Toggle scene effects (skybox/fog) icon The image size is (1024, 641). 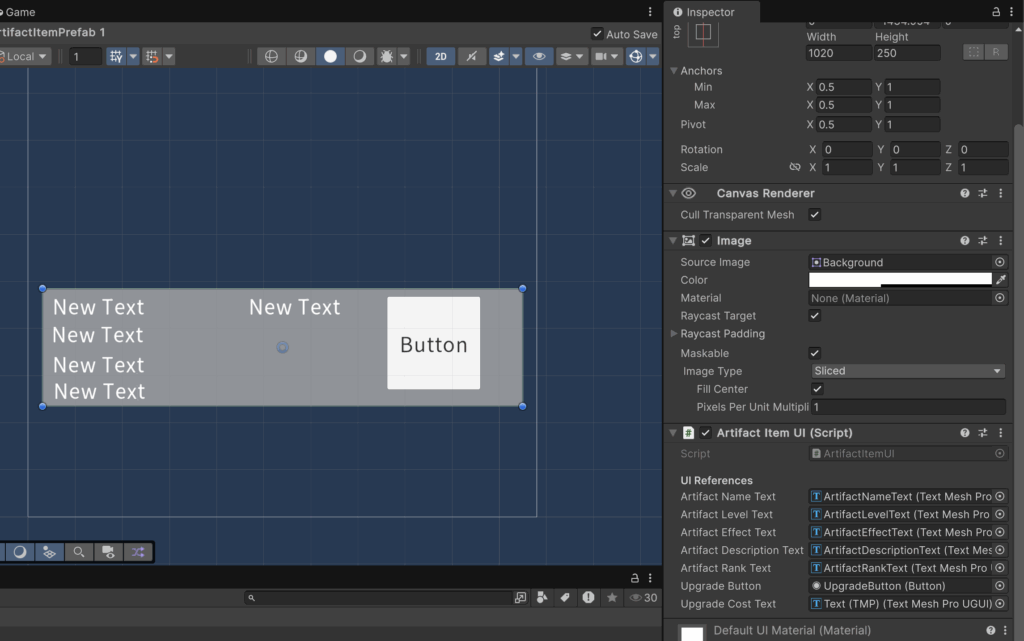coord(499,56)
